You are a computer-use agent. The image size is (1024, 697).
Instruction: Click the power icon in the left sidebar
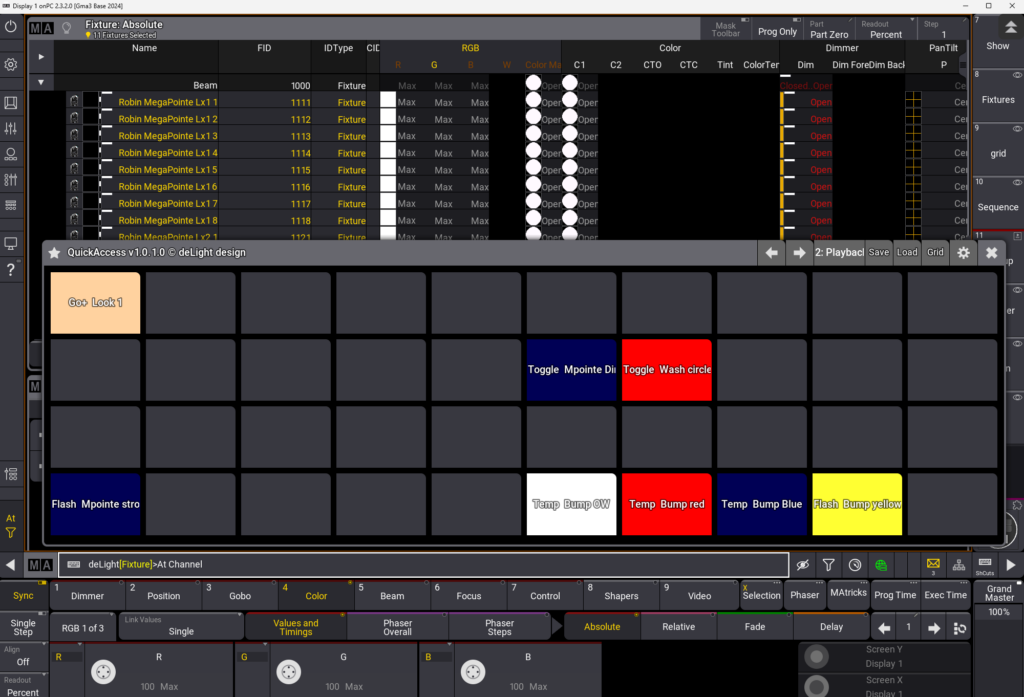pos(11,27)
